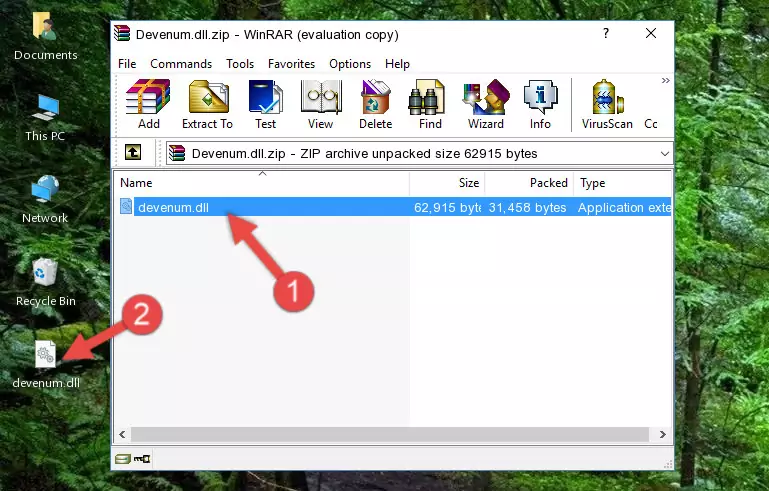This screenshot has width=769, height=491.
Task: Sort by the Name column header
Action: (x=262, y=182)
